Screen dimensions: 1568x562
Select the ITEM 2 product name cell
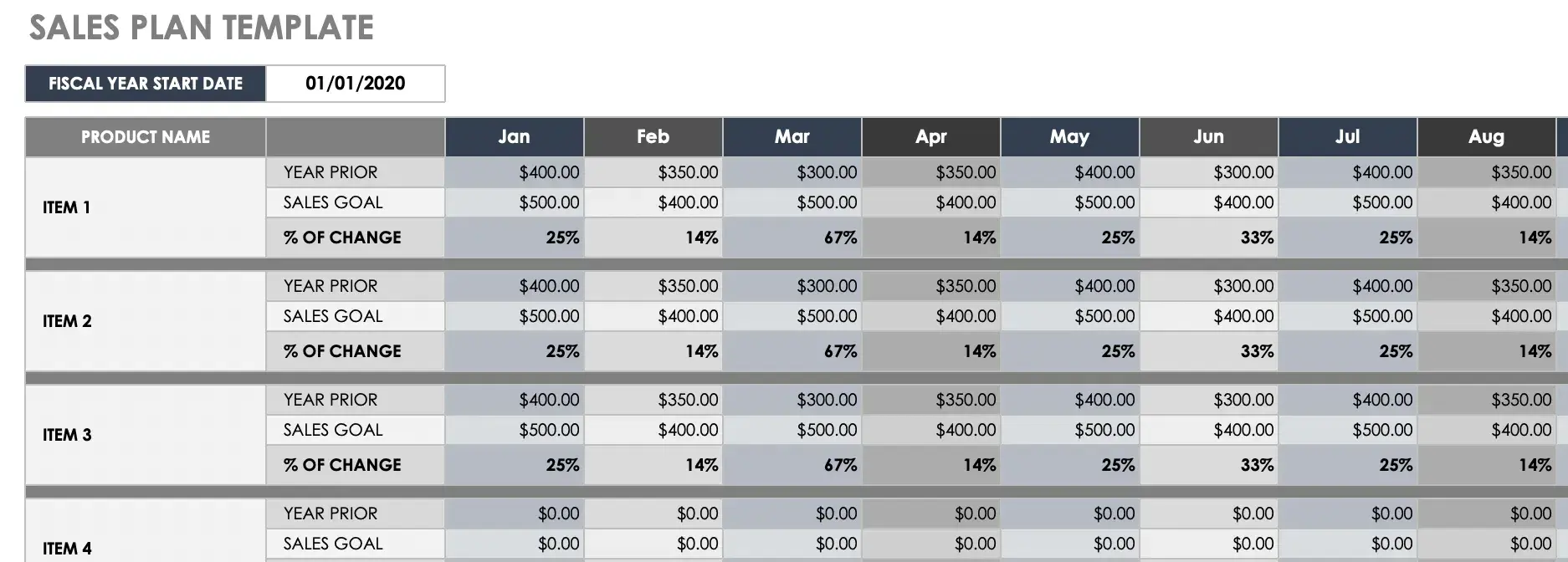pyautogui.click(x=146, y=320)
